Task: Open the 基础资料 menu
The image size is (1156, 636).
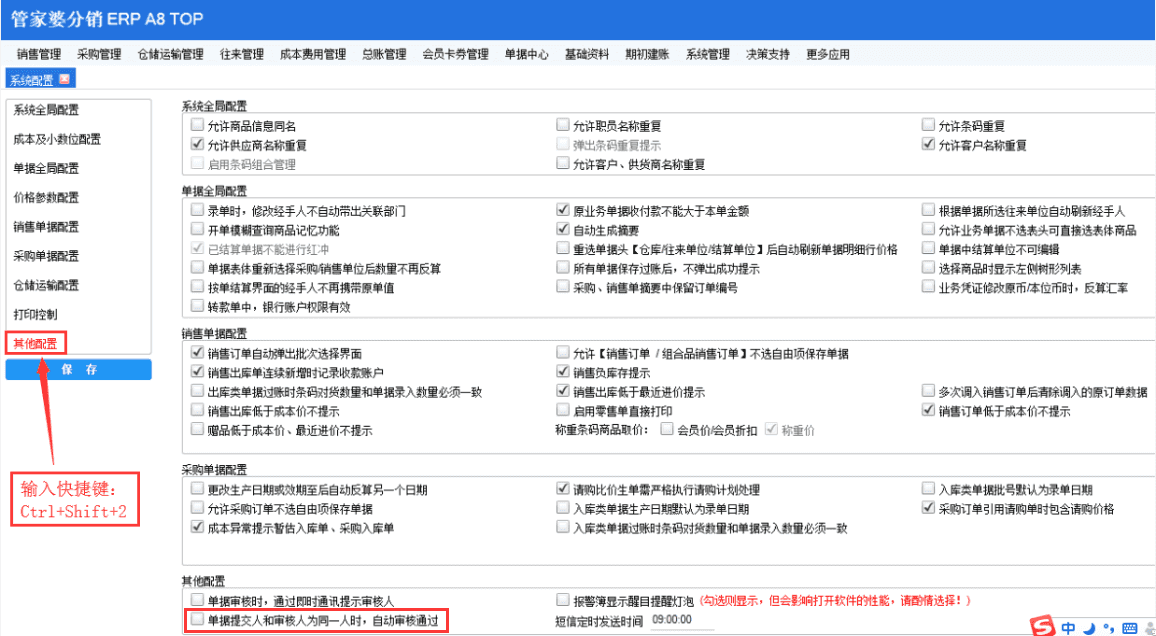Action: [587, 54]
